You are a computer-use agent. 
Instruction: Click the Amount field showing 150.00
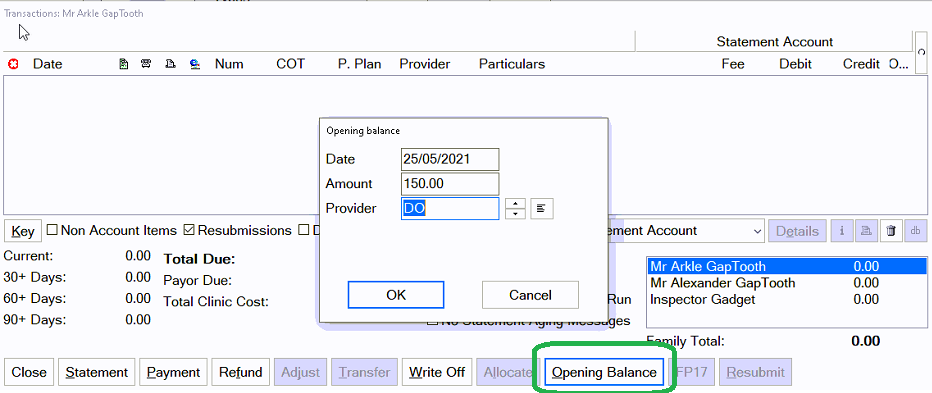(x=450, y=184)
